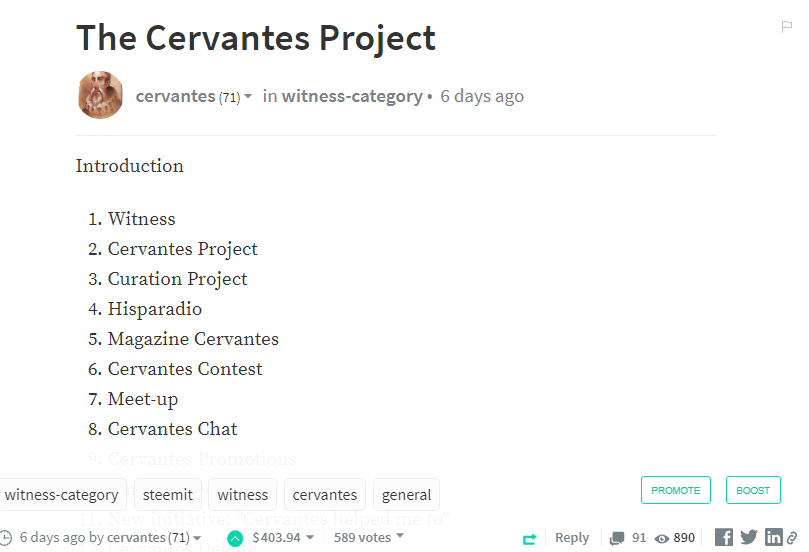Image resolution: width=809 pixels, height=552 pixels.
Task: Copy post link via chain icon
Action: click(791, 538)
